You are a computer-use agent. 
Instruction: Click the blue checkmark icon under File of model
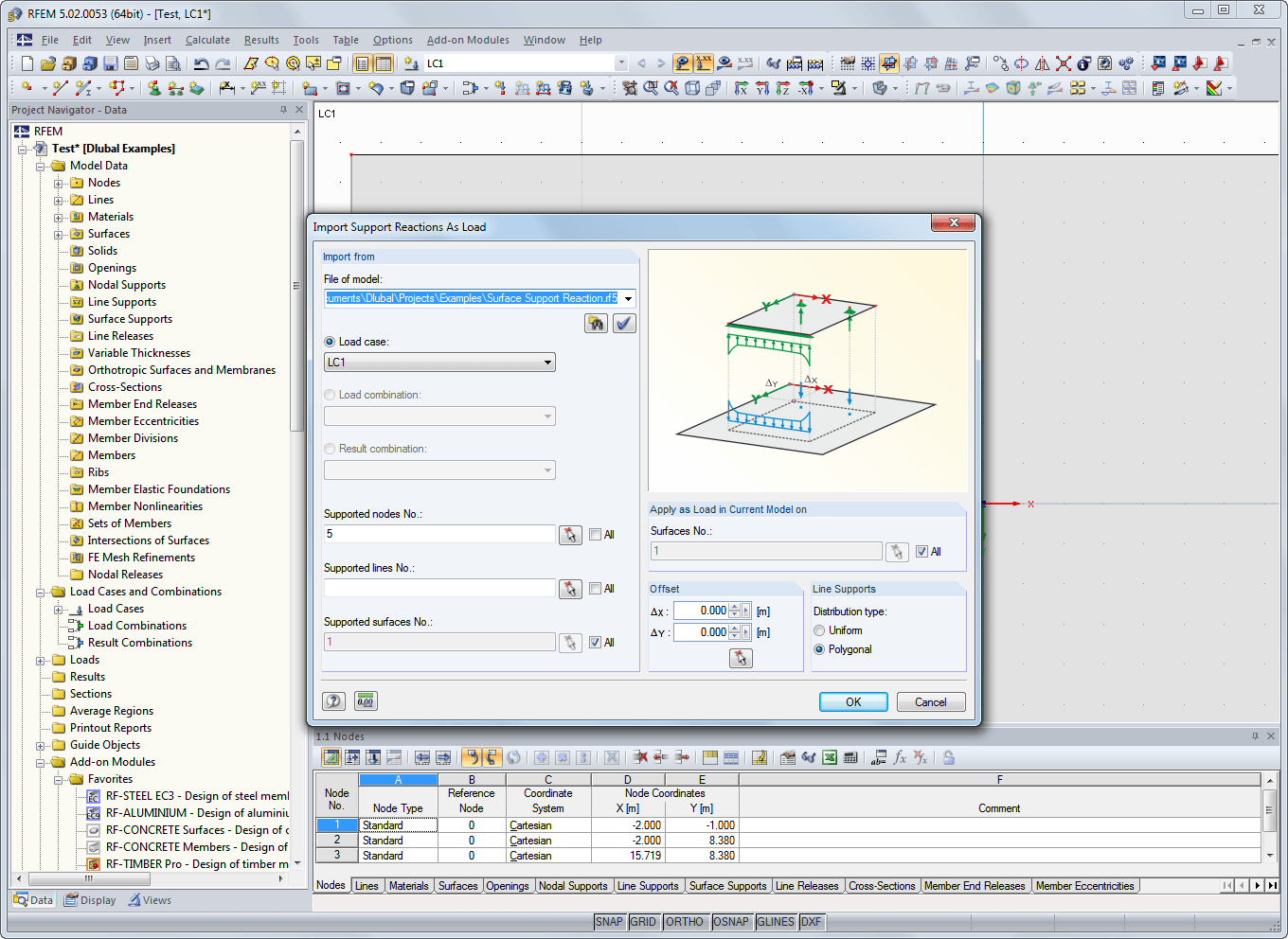coord(624,324)
